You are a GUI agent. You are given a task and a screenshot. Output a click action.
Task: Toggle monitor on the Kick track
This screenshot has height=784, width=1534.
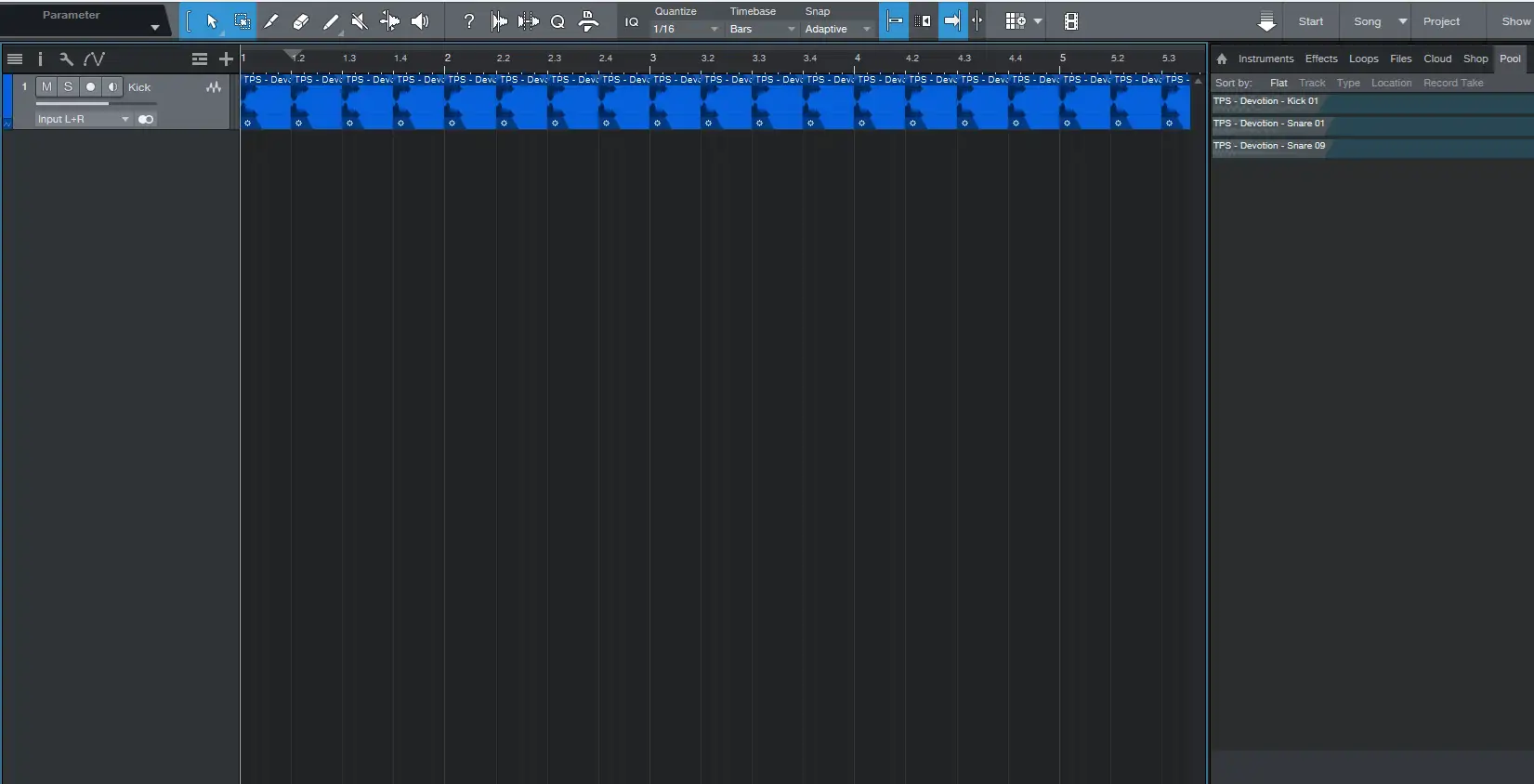click(x=112, y=86)
